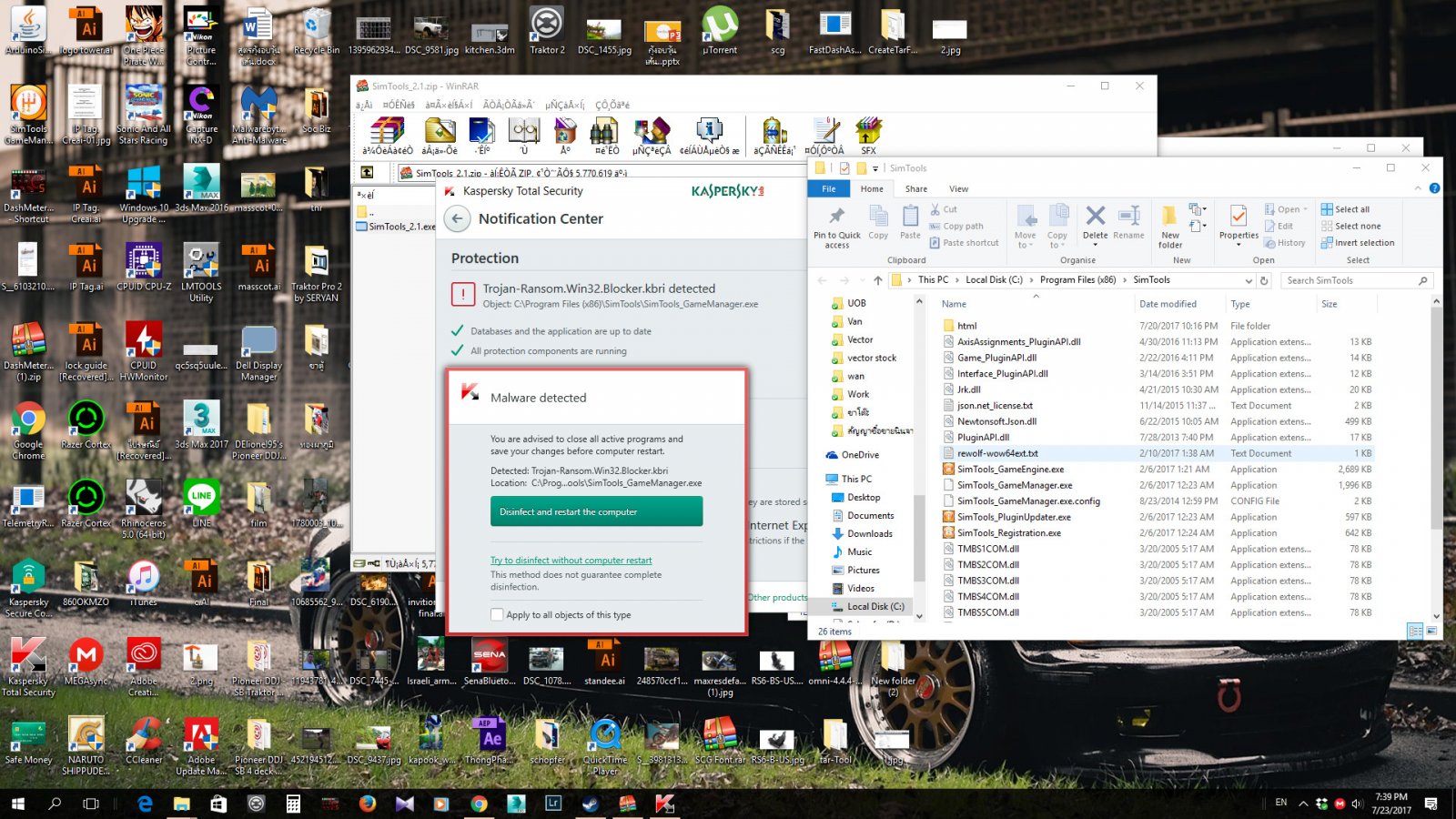The height and width of the screenshot is (819, 1456).
Task: Click the WinRAR Test archive icon
Action: (482, 131)
